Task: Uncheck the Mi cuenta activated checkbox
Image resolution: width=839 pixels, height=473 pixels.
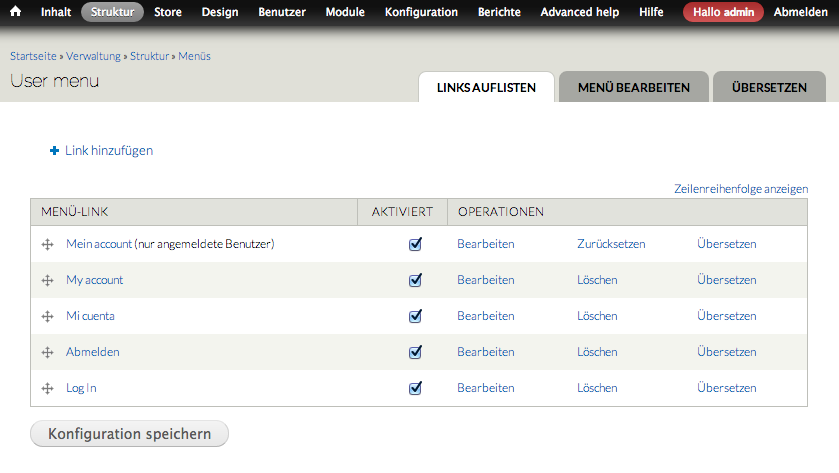Action: click(x=415, y=316)
